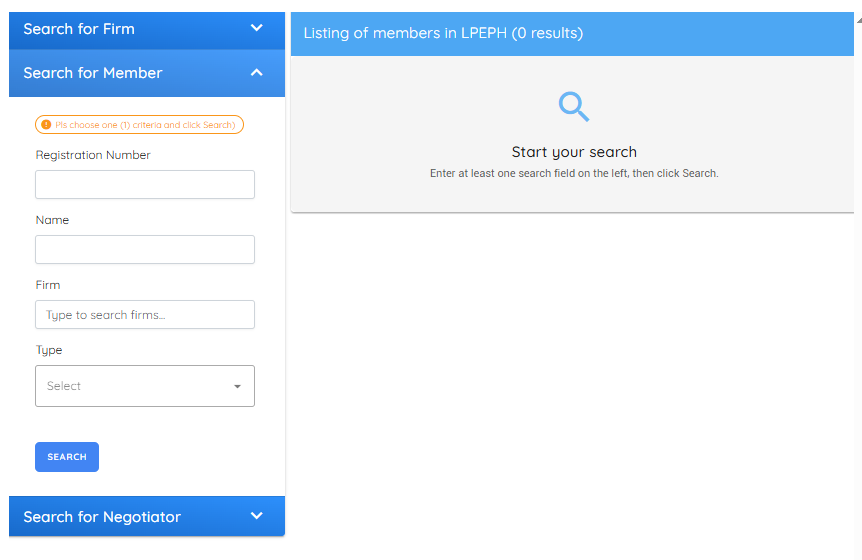Click the Registration Number field label
Screen dimensions: 862x560
(x=93, y=155)
